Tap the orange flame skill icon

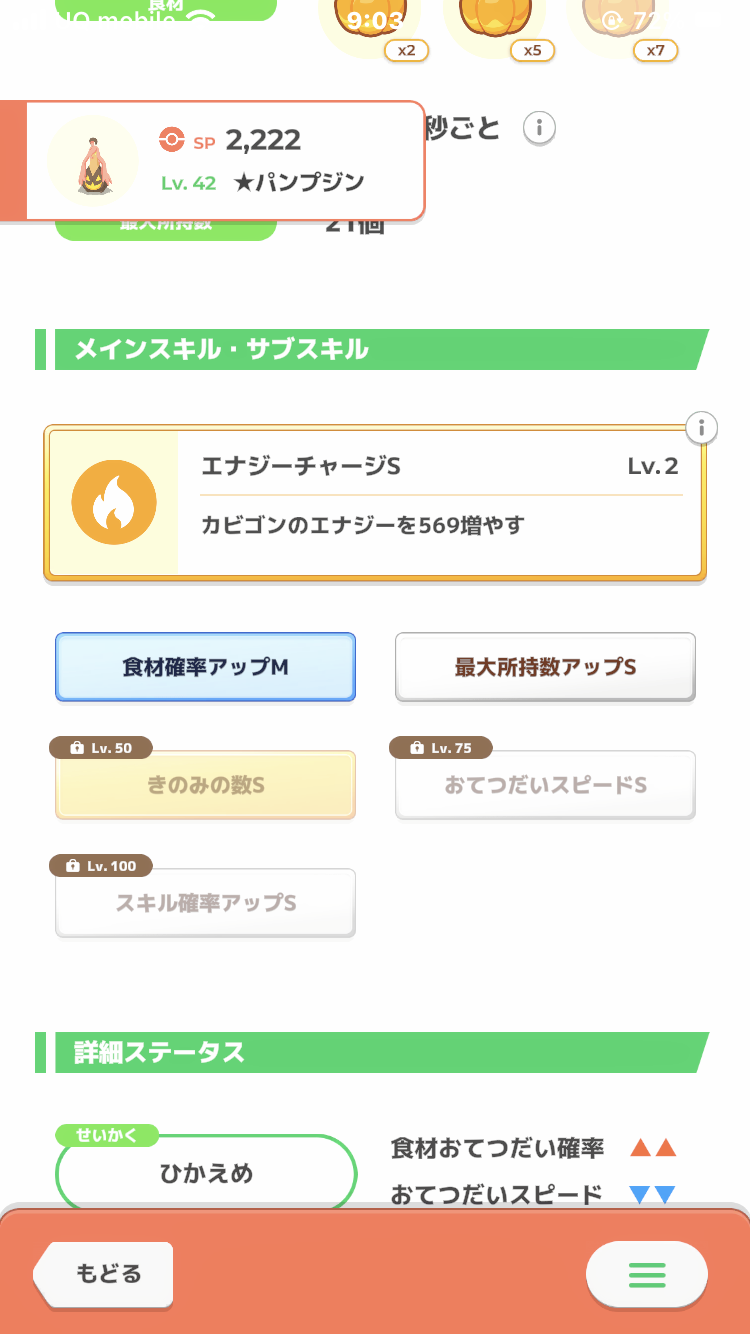(114, 503)
